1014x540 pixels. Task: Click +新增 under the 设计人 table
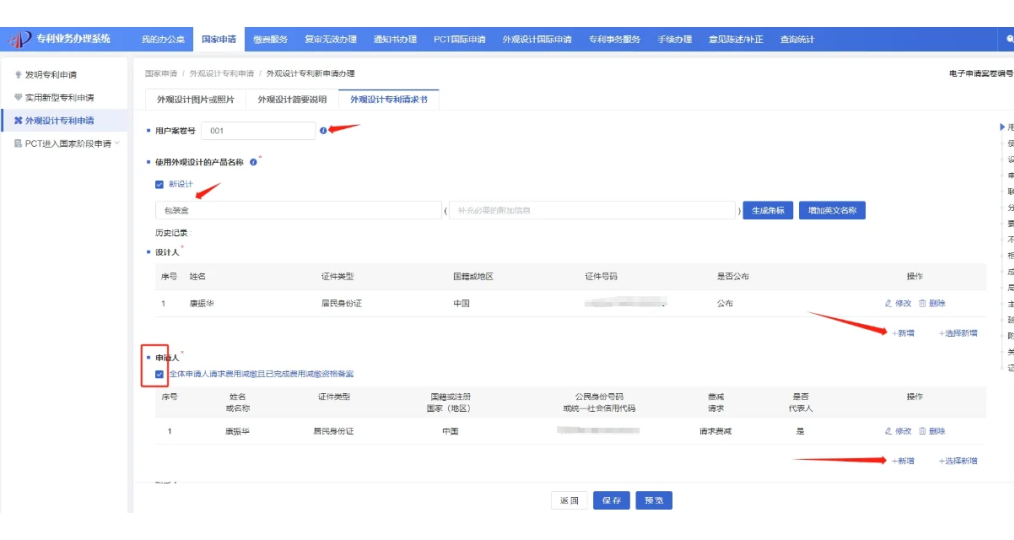click(x=903, y=334)
